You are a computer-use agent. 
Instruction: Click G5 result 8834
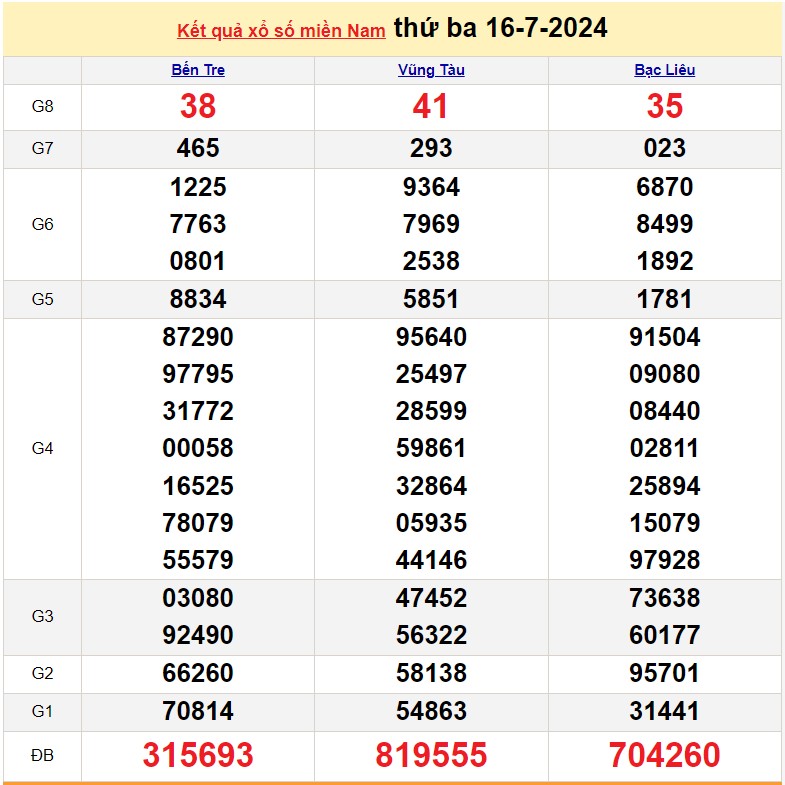coord(198,299)
